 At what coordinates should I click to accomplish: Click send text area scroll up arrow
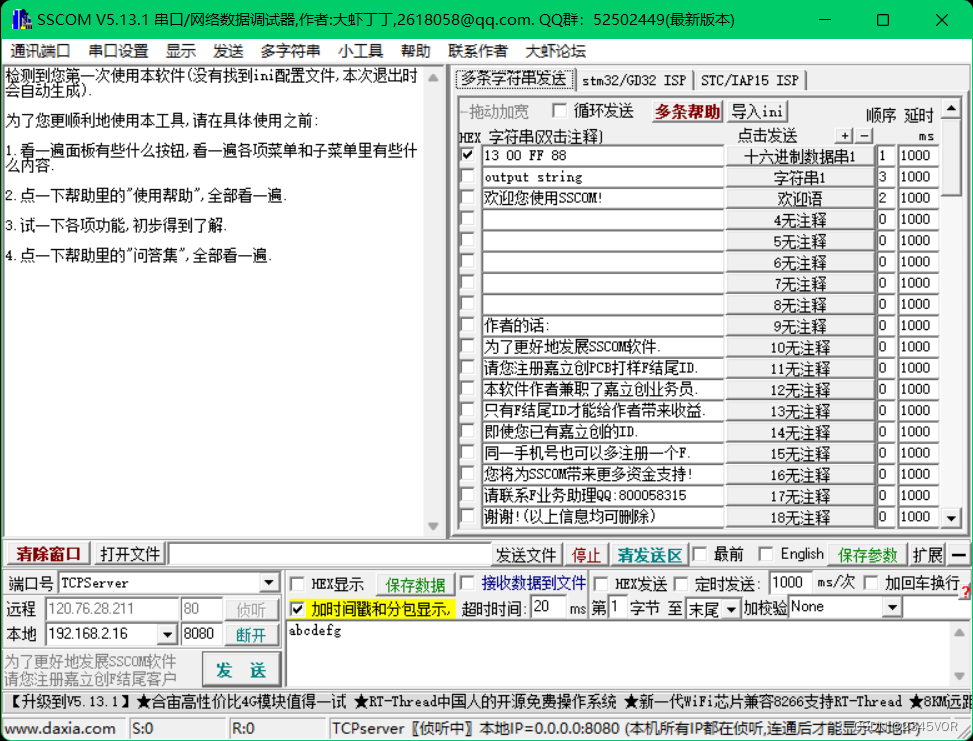pos(959,633)
